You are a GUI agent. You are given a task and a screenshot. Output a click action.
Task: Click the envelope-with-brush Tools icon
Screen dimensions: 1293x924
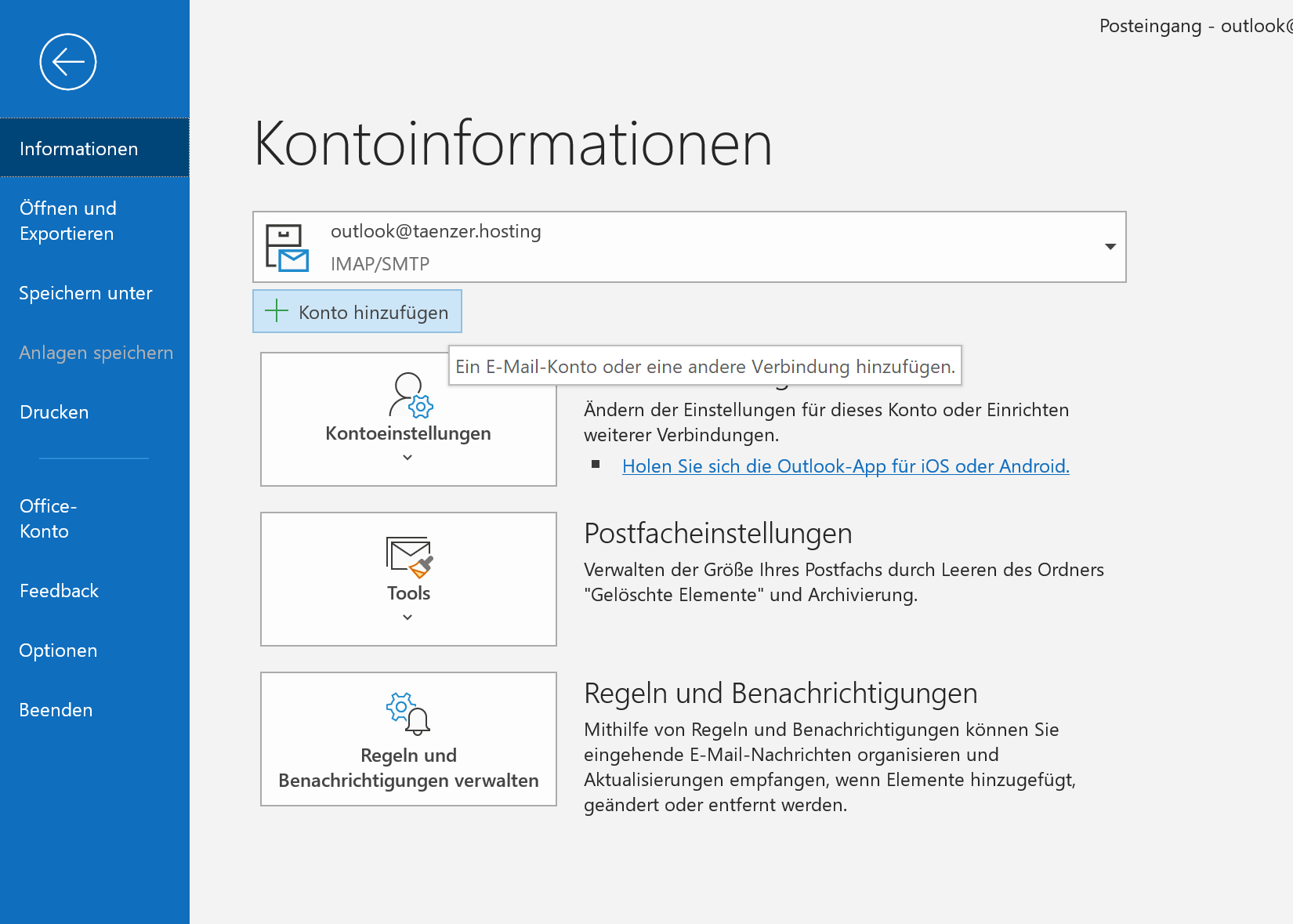tap(409, 556)
